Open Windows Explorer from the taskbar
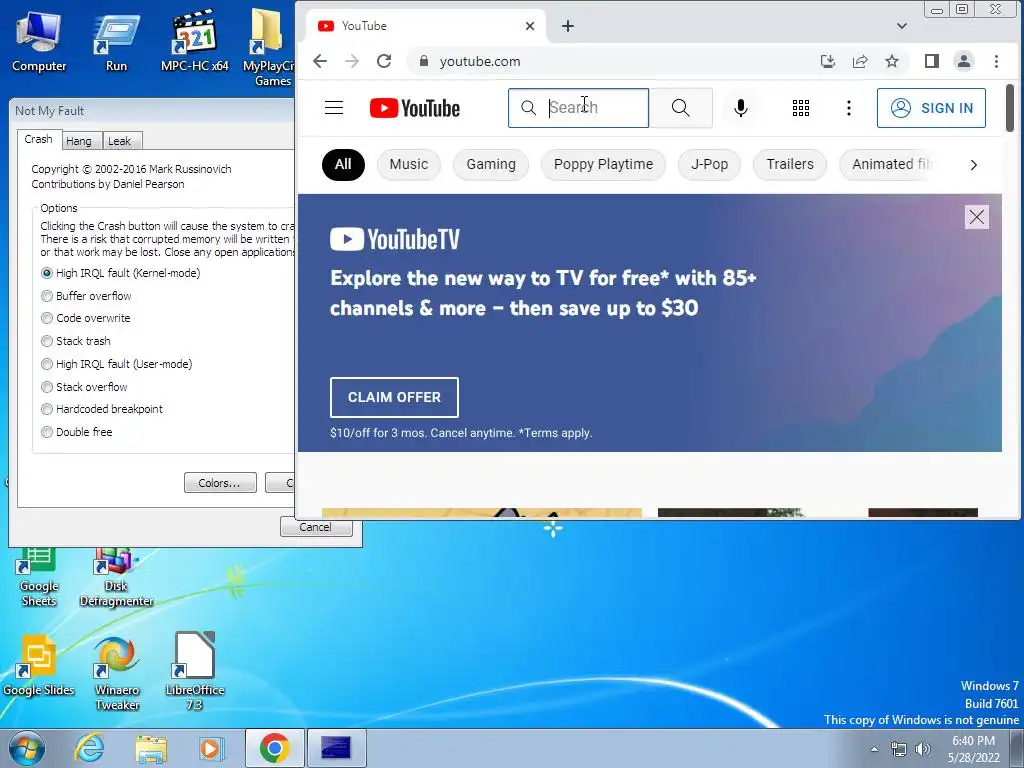This screenshot has height=768, width=1024. point(151,748)
